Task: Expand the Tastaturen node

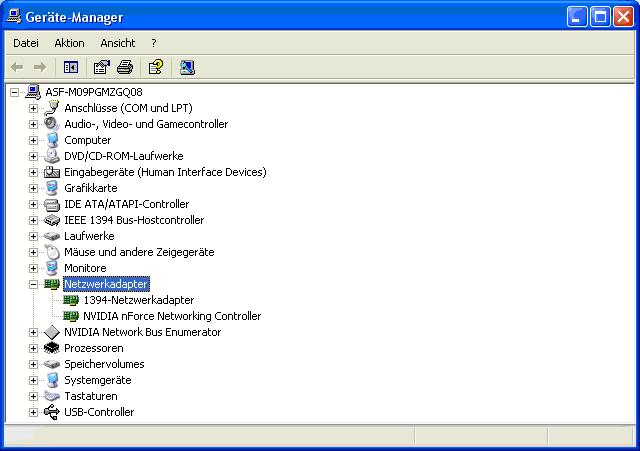Action: click(33, 396)
